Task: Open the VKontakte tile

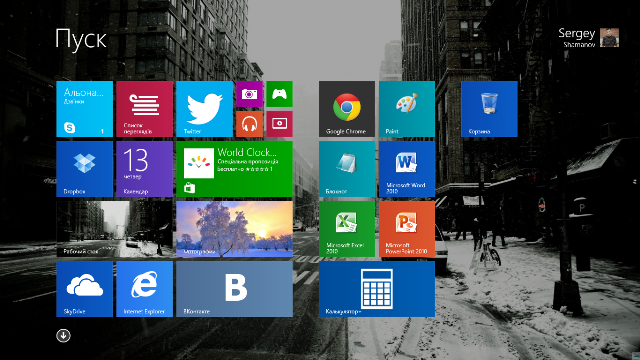Action: 234,289
